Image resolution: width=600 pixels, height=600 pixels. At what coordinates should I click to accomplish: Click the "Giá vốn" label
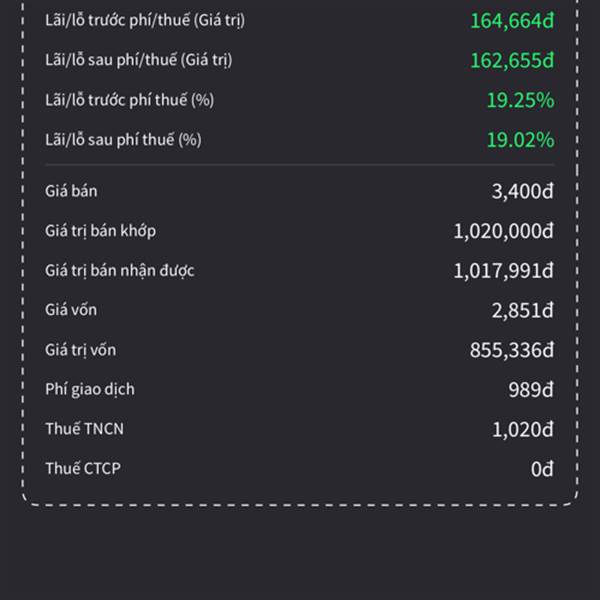pos(71,310)
